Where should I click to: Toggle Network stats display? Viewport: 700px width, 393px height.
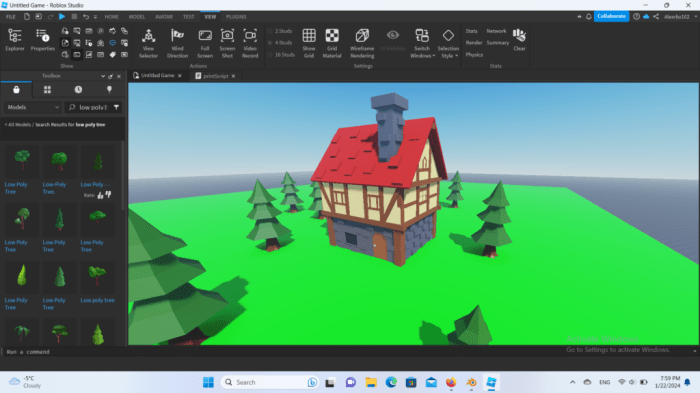click(x=496, y=31)
